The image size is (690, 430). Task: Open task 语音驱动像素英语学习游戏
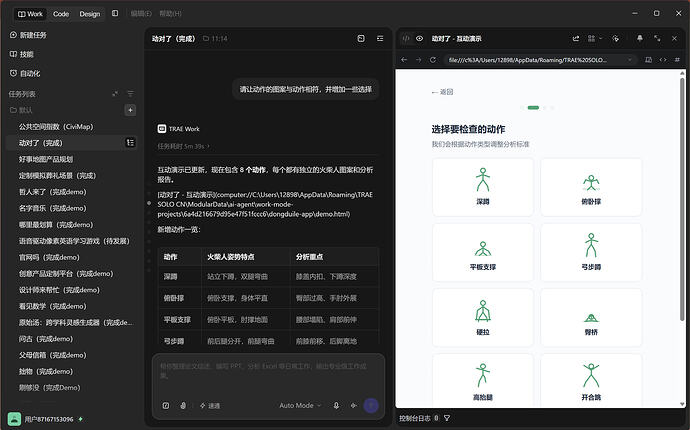pyautogui.click(x=74, y=241)
